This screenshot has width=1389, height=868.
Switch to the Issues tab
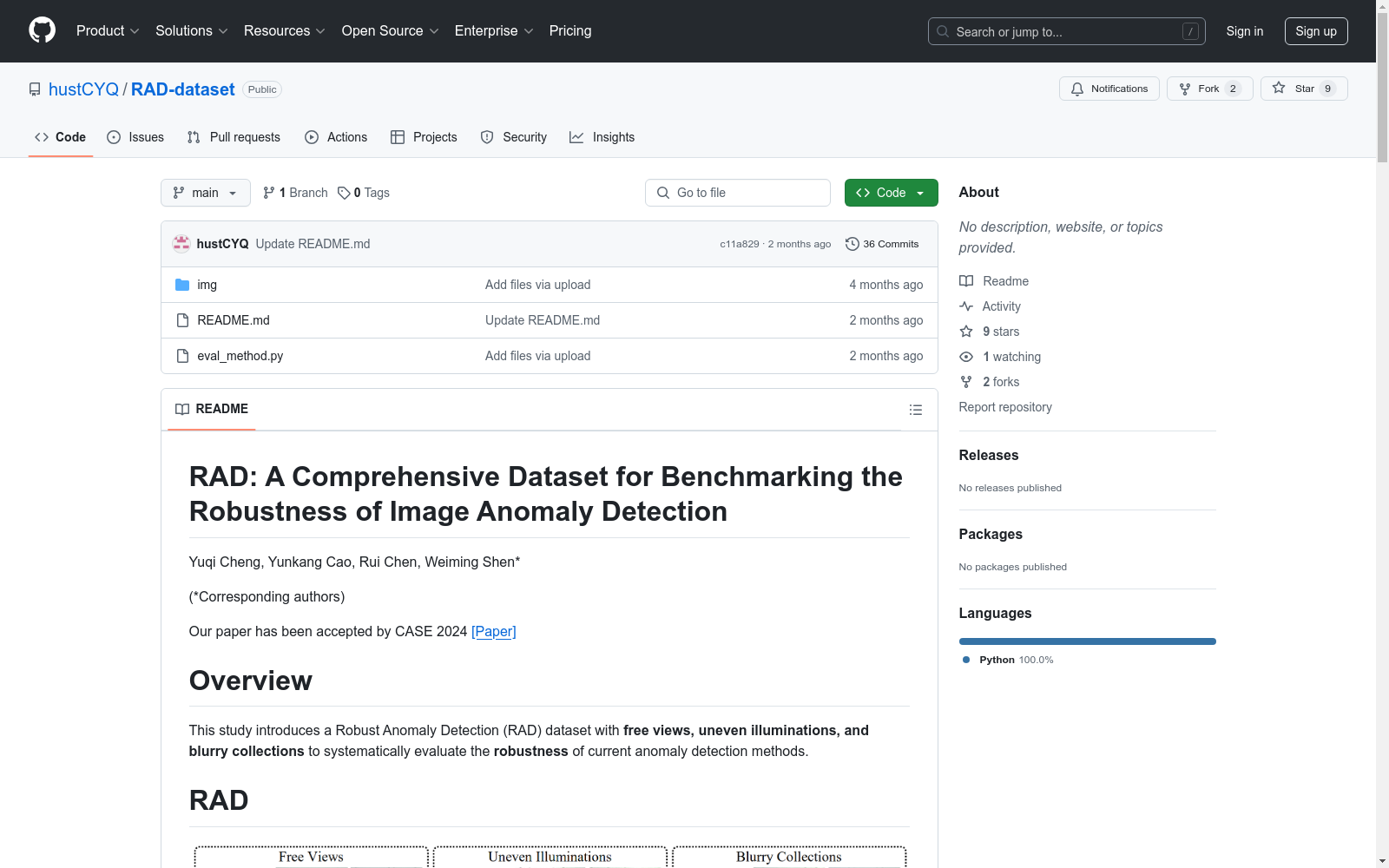(135, 137)
